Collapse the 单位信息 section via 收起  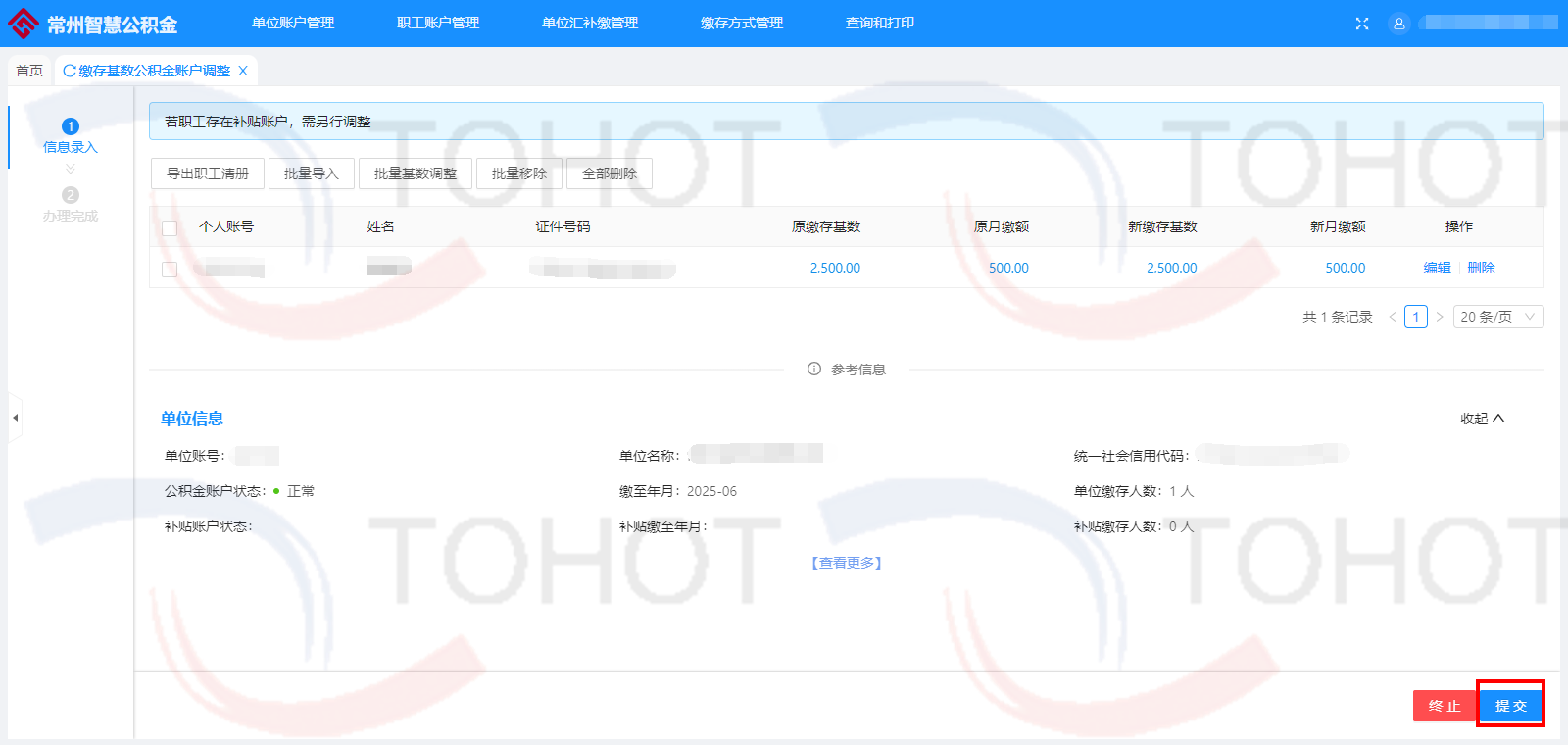pos(1482,419)
